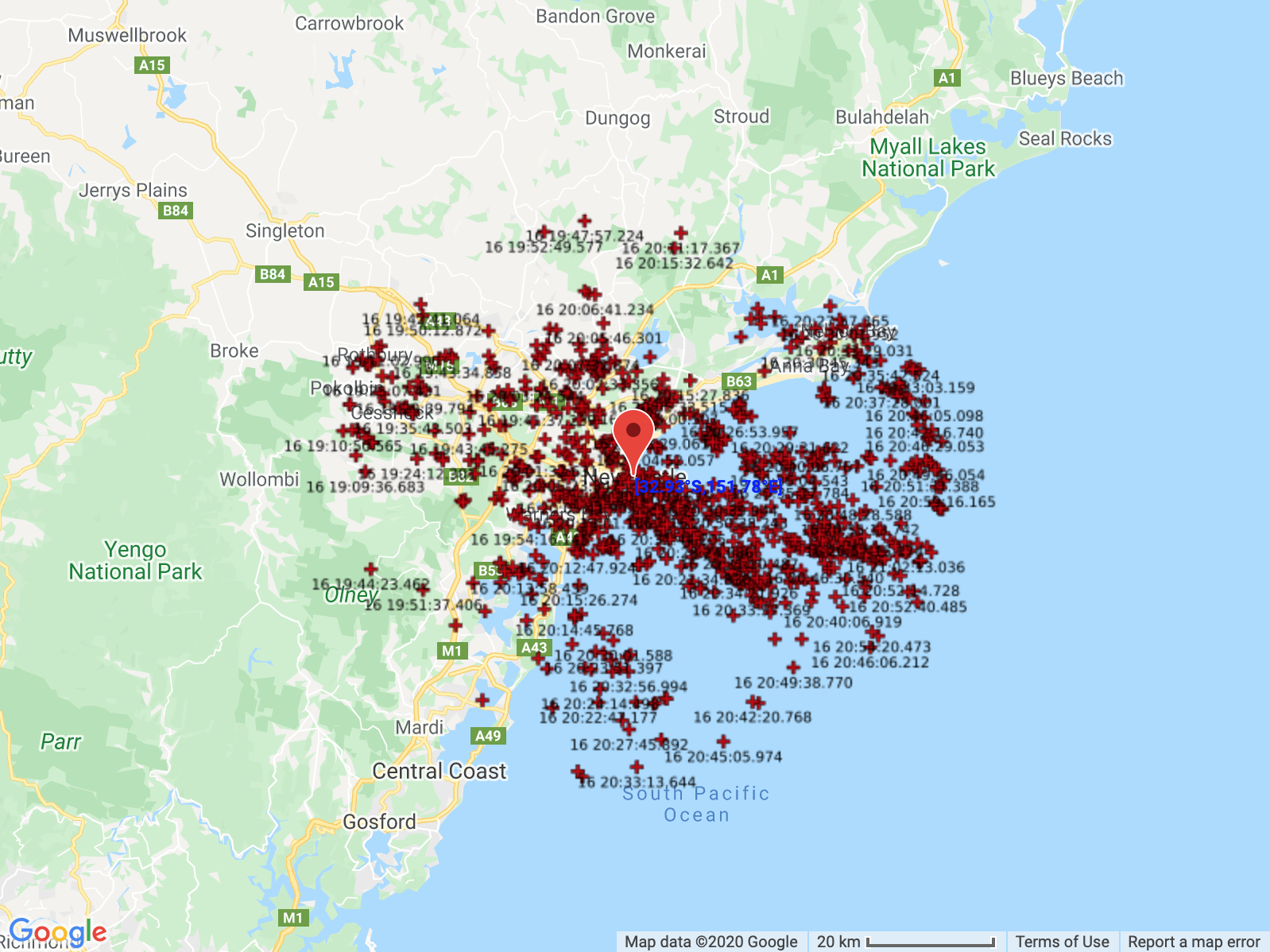The image size is (1270, 952).
Task: Click the blue coordinate label 32.93°S,151.78°E
Action: [x=709, y=486]
